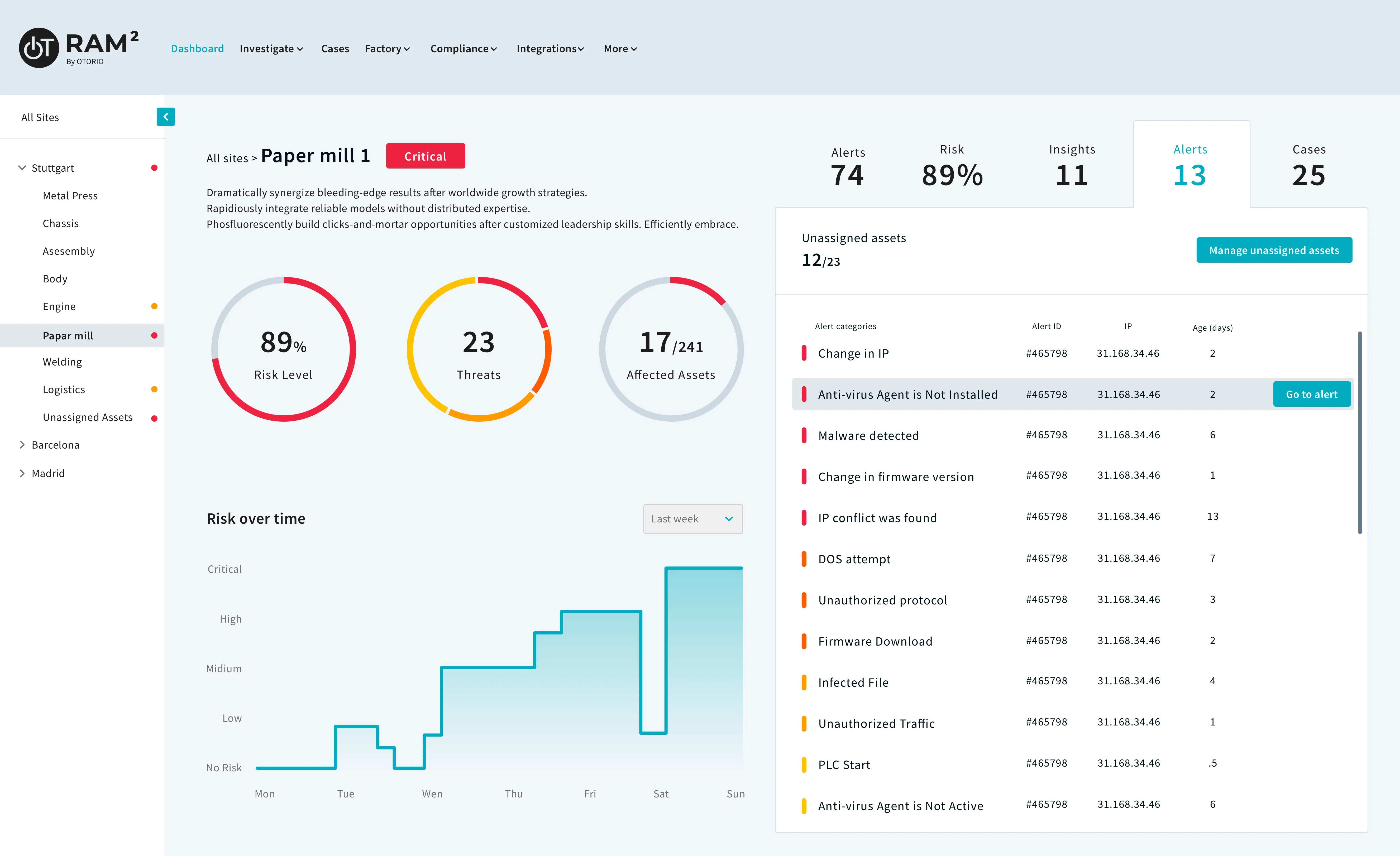Open the More dropdown menu
Image resolution: width=1400 pixels, height=856 pixels.
tap(620, 49)
